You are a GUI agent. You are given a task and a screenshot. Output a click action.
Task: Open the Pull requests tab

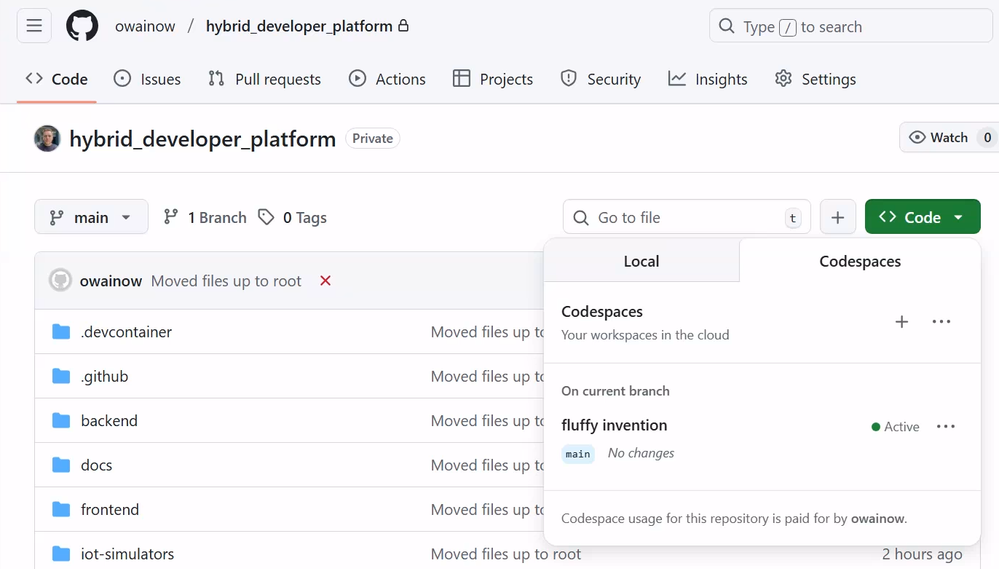coord(265,79)
